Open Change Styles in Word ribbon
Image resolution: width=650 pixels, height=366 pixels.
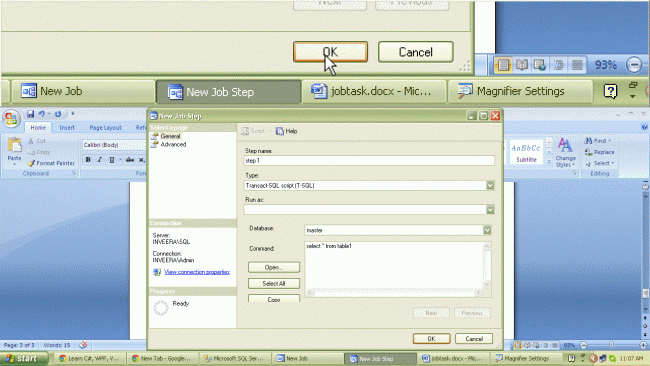(x=565, y=153)
